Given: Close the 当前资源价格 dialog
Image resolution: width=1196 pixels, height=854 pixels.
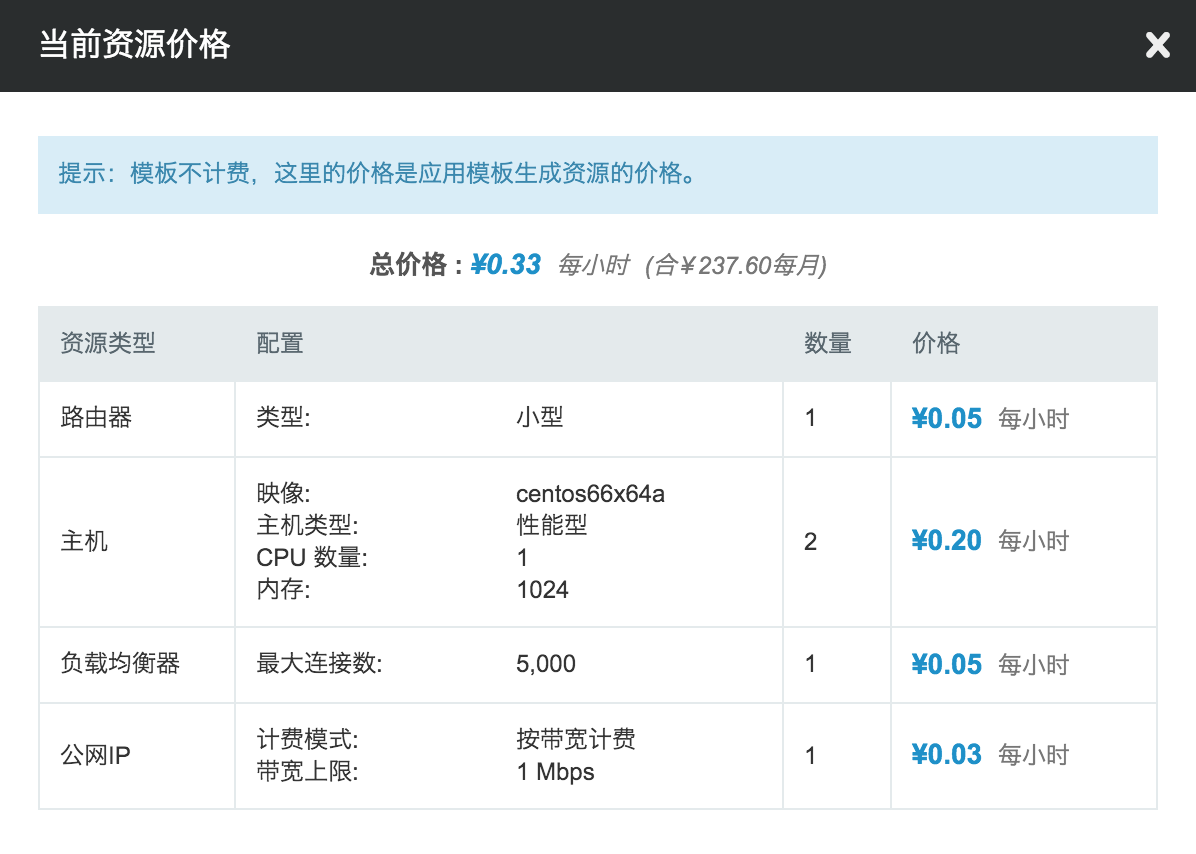Looking at the screenshot, I should (1157, 45).
